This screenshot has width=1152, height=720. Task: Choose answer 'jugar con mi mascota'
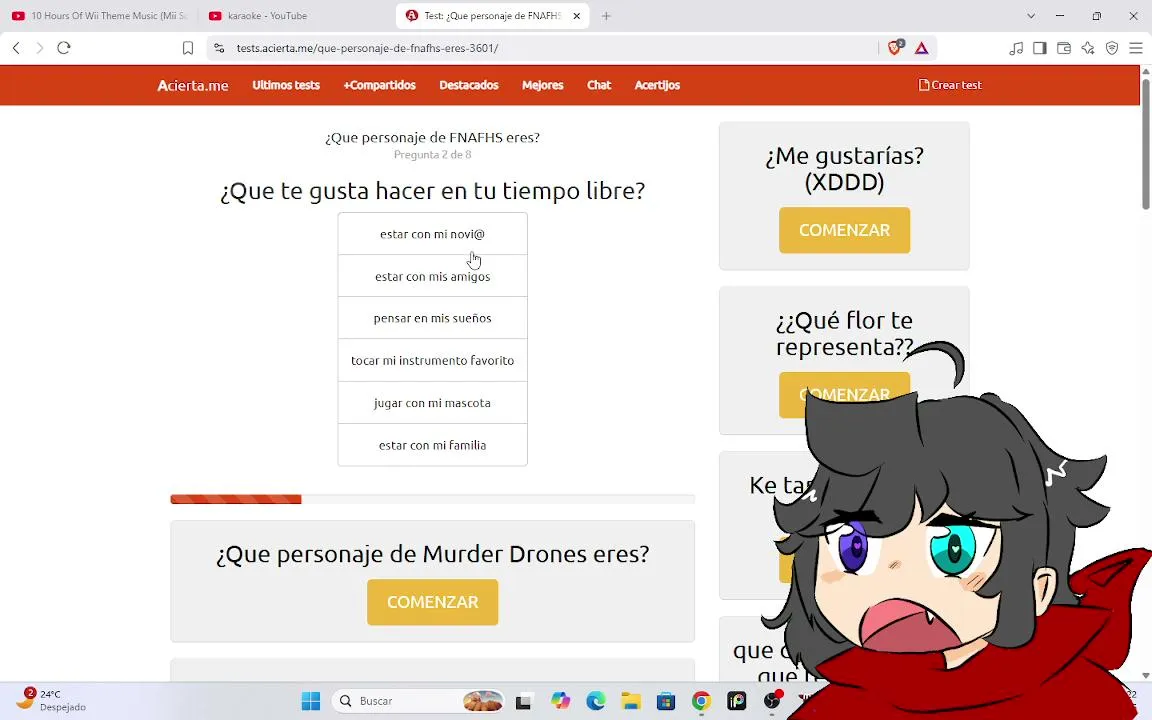[x=433, y=403]
